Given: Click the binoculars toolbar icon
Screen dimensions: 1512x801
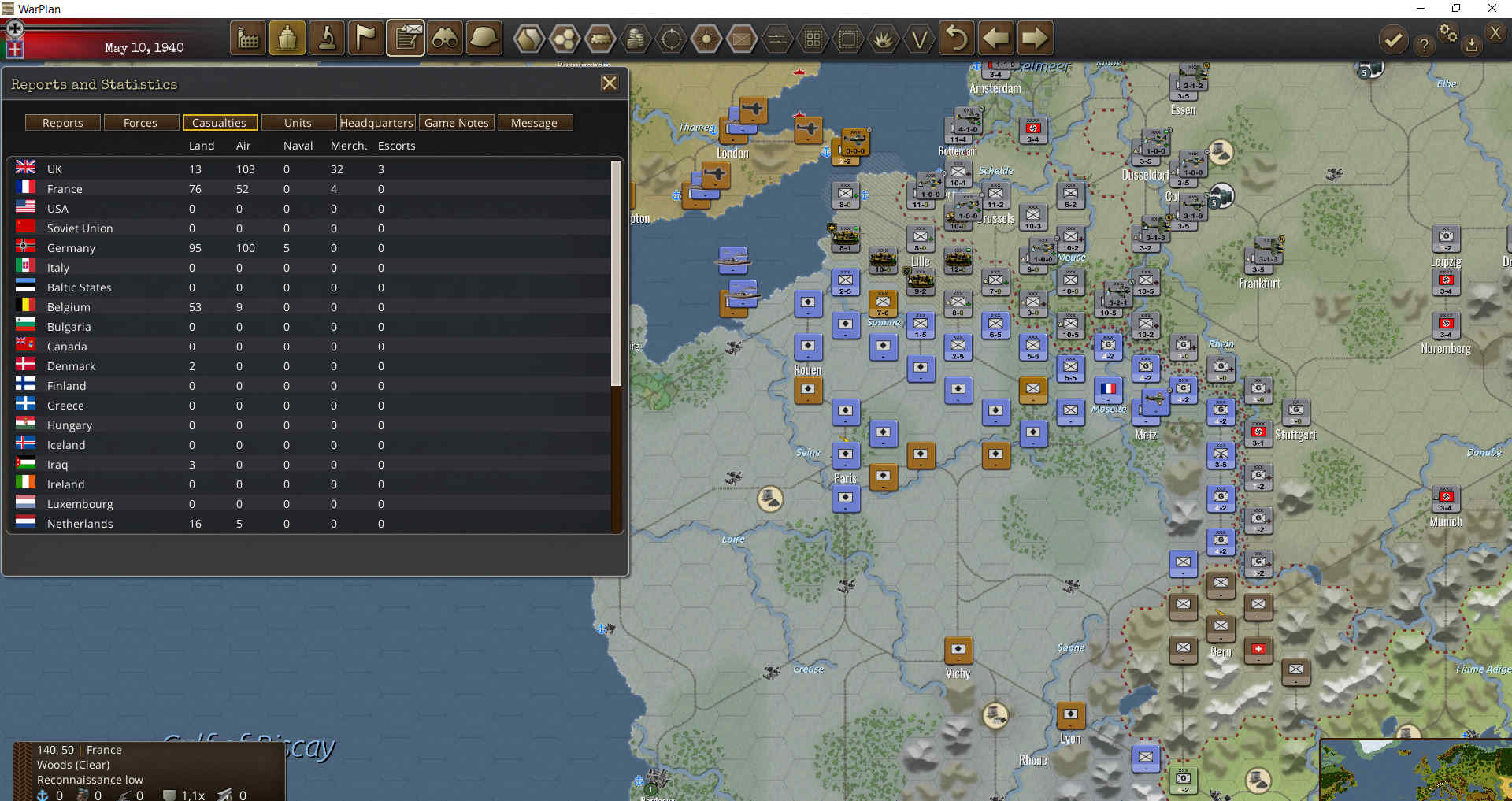Looking at the screenshot, I should coord(445,38).
